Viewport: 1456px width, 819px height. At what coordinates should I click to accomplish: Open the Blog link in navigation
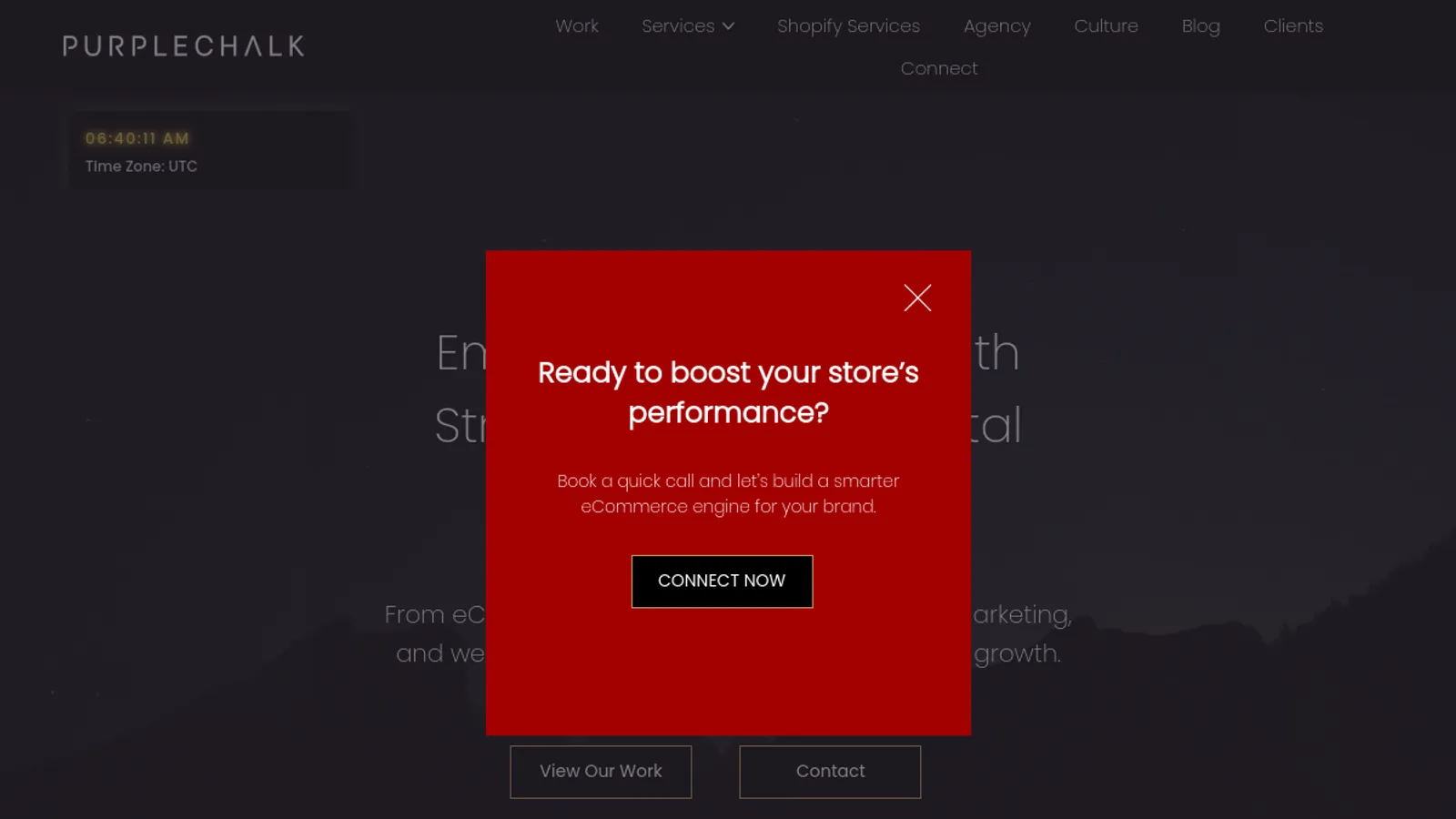tap(1200, 26)
